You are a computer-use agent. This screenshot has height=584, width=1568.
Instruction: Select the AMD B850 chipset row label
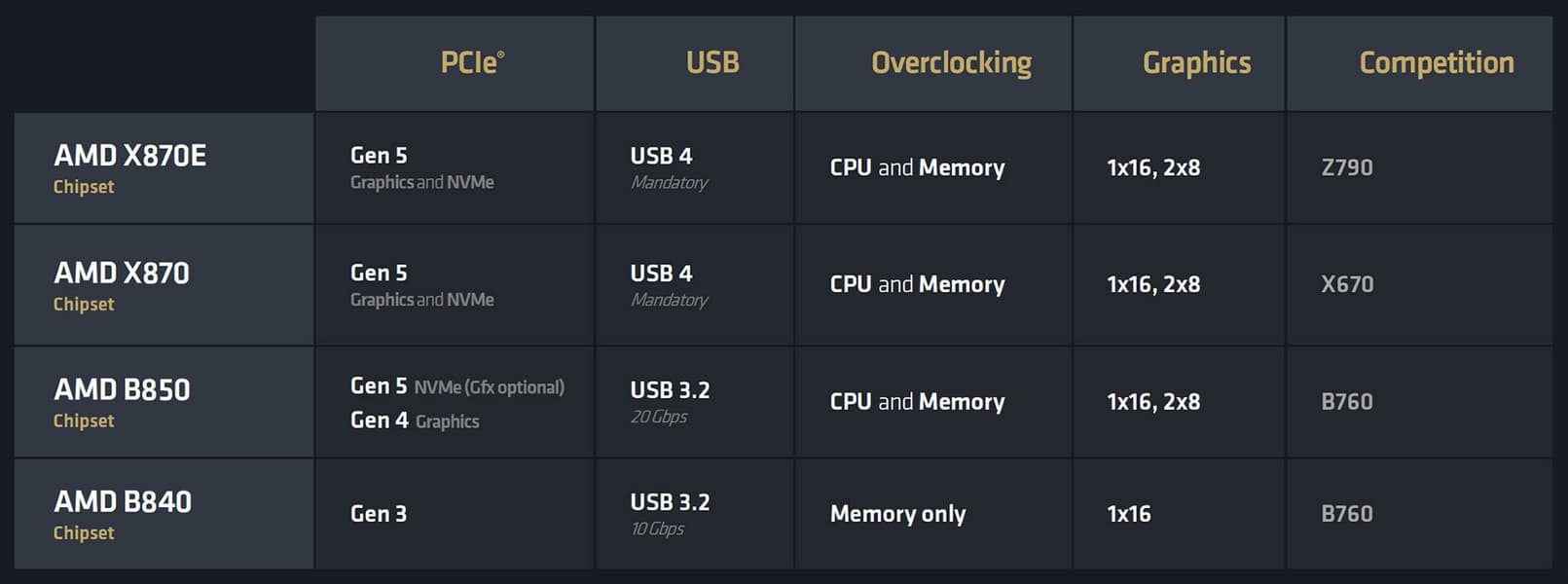[x=122, y=401]
